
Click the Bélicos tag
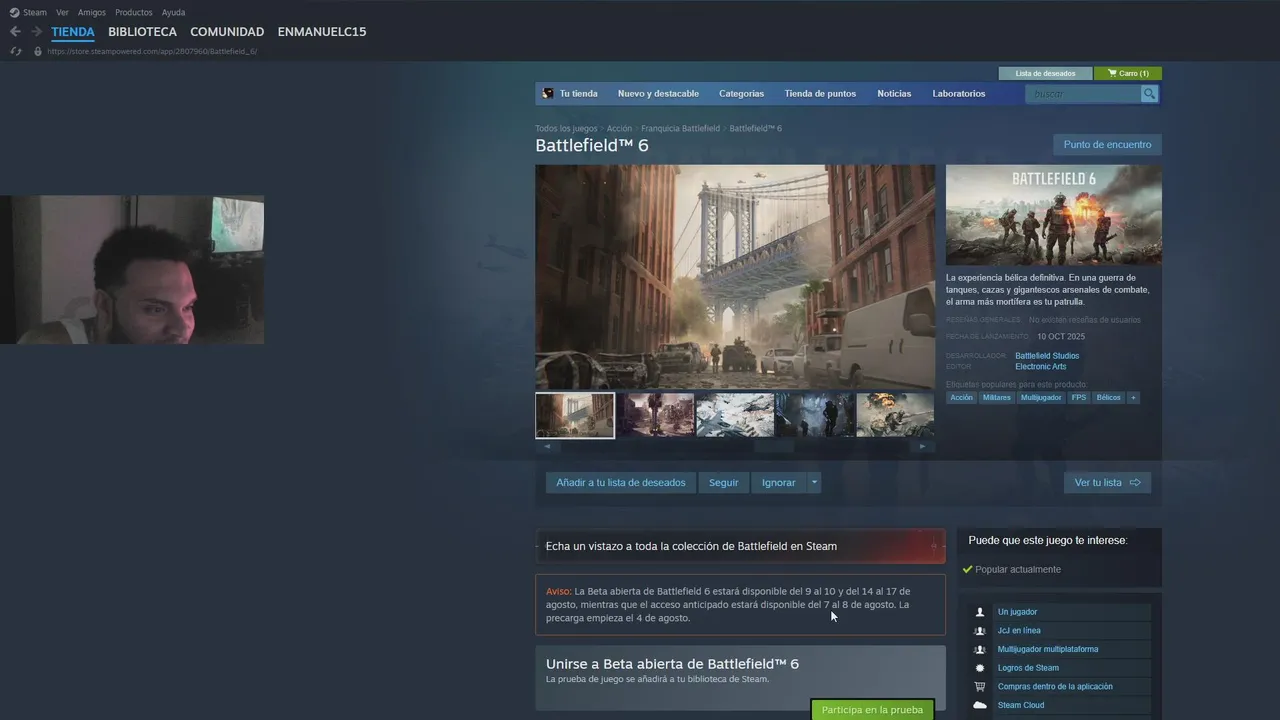pyautogui.click(x=1108, y=398)
